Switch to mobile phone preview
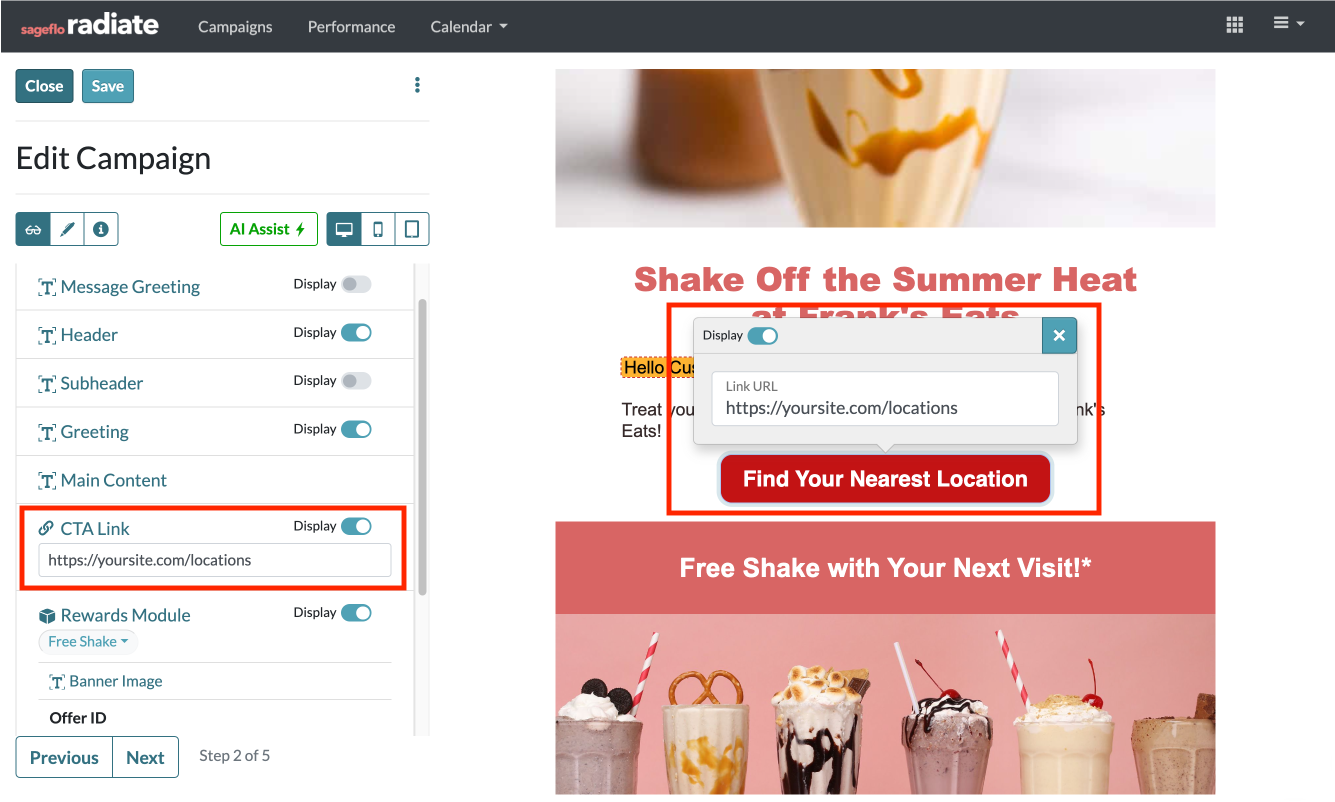Viewport: 1335px width, 802px height. click(x=378, y=229)
